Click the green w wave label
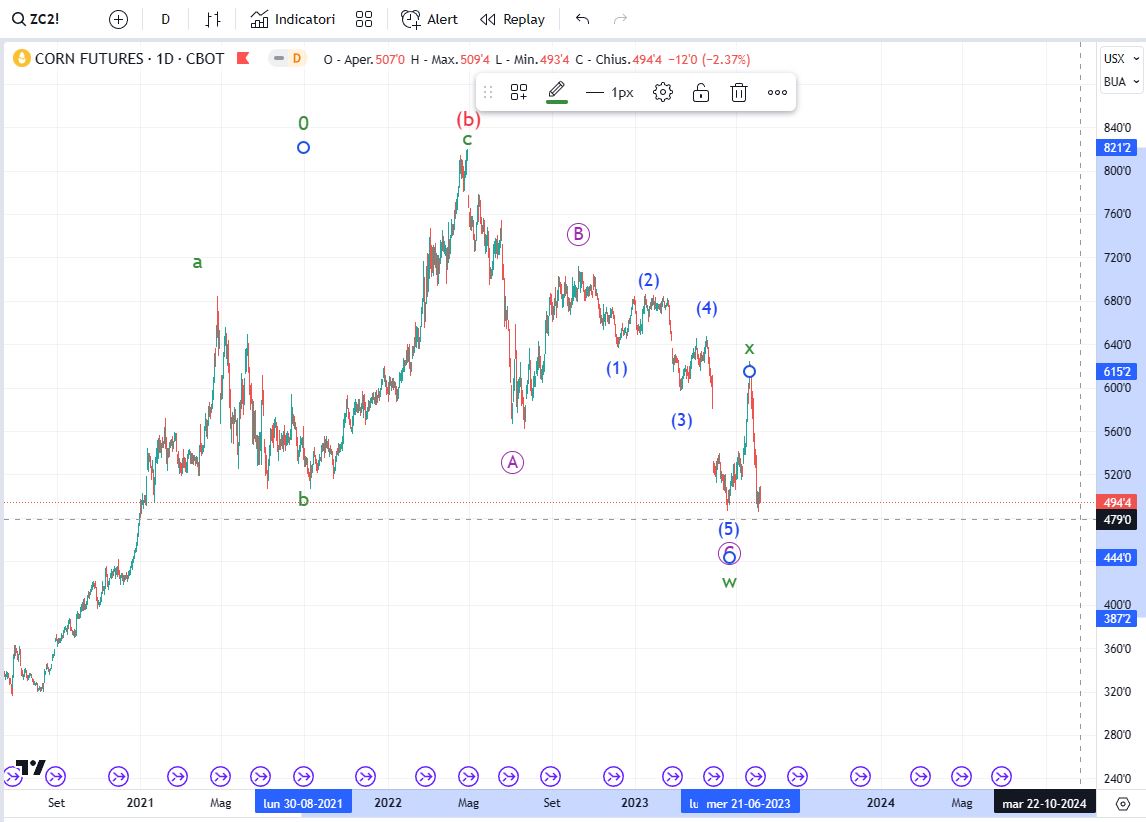 pyautogui.click(x=729, y=582)
